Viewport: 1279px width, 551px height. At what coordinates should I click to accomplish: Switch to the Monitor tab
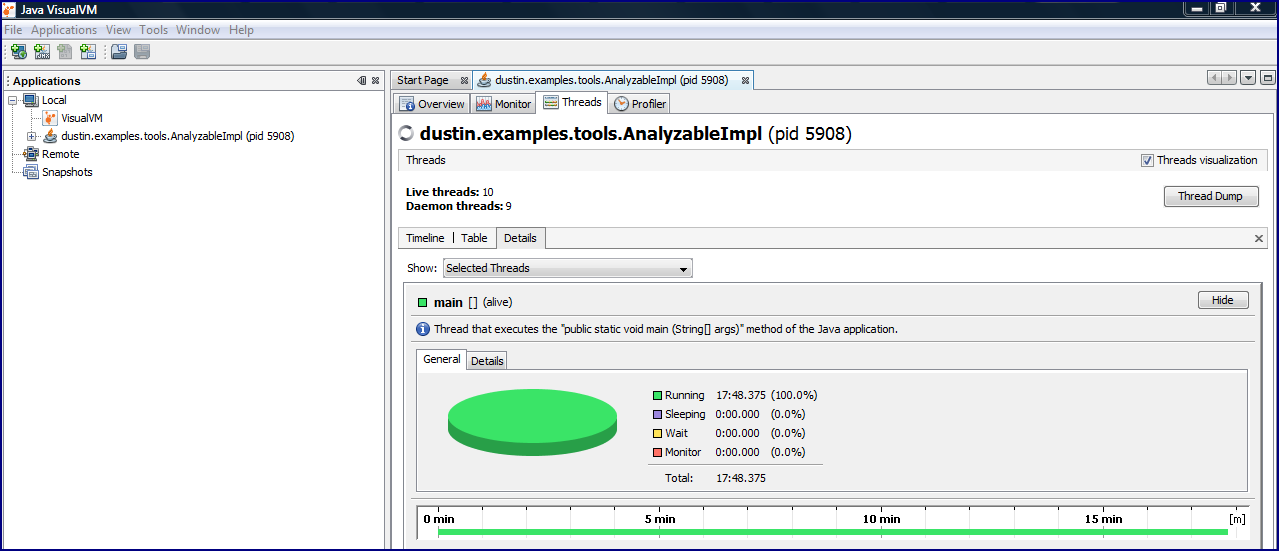click(x=504, y=104)
